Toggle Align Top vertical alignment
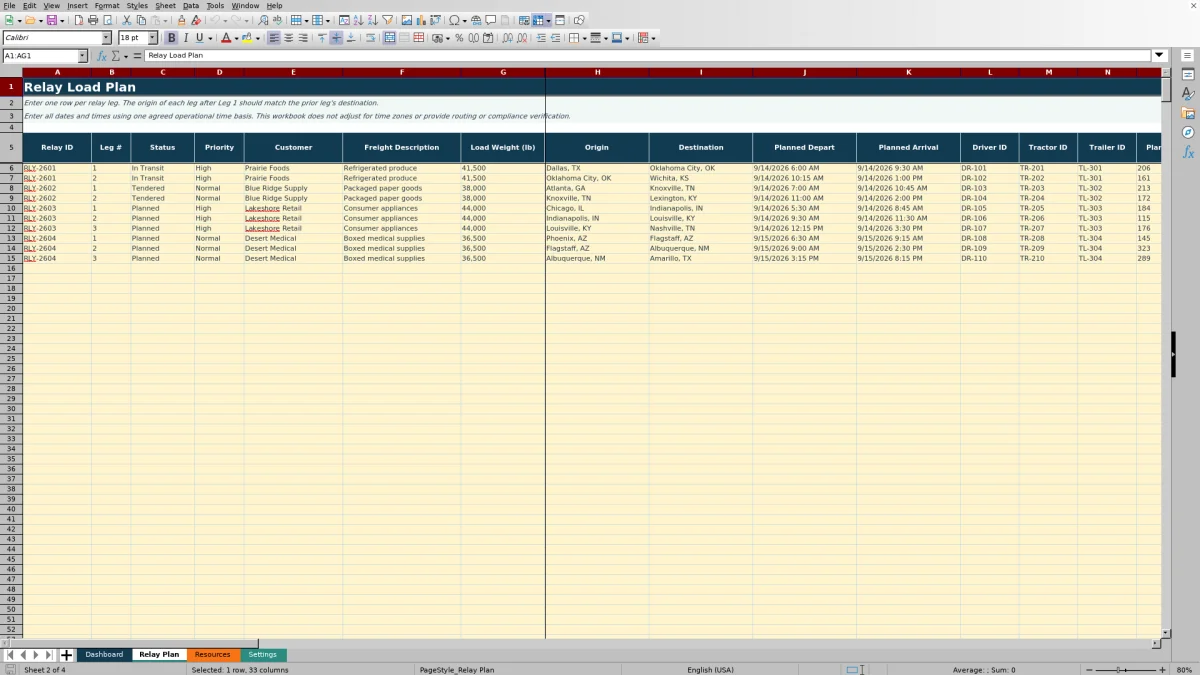Screen dimensions: 1200x675 tap(322, 38)
